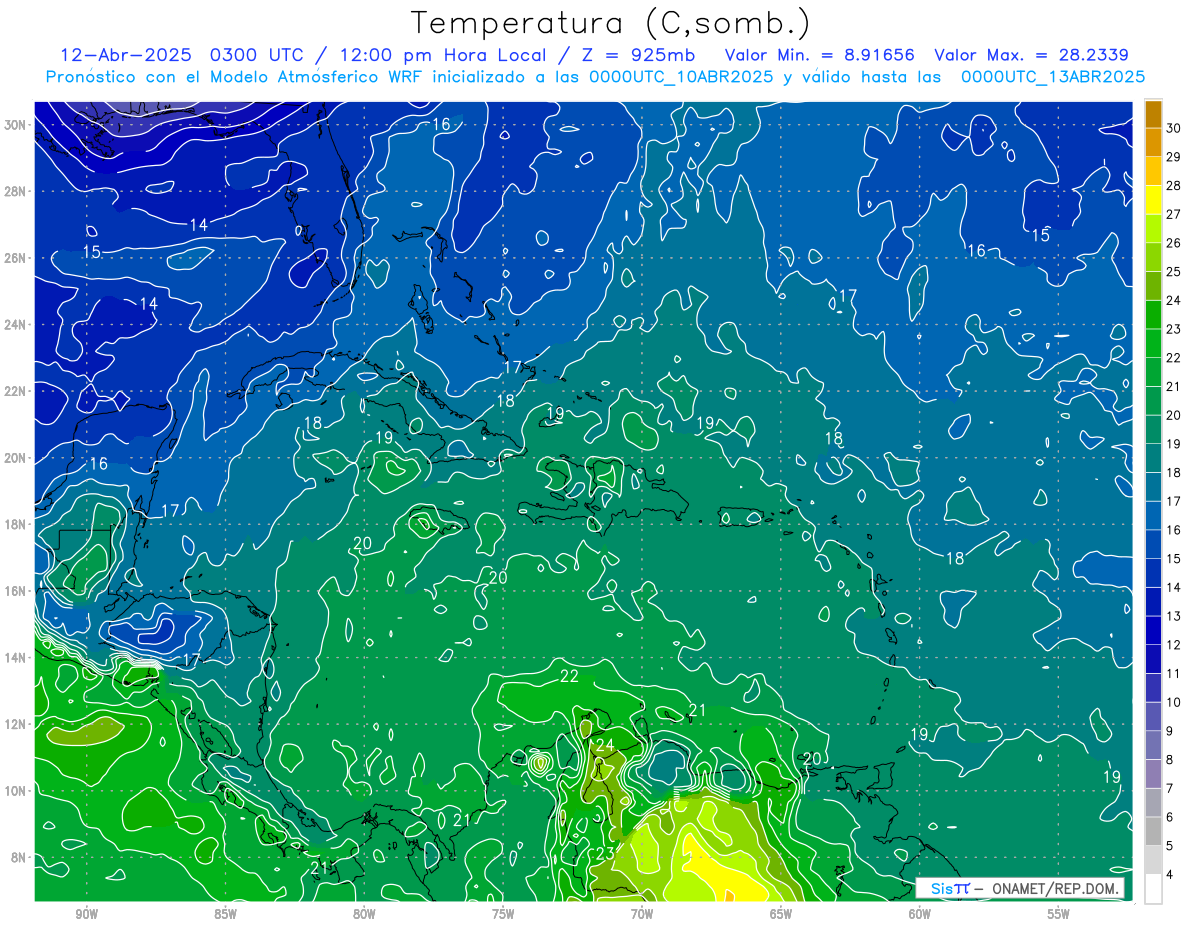
Task: Click legend value "4" on the color scale
Action: point(1170,875)
